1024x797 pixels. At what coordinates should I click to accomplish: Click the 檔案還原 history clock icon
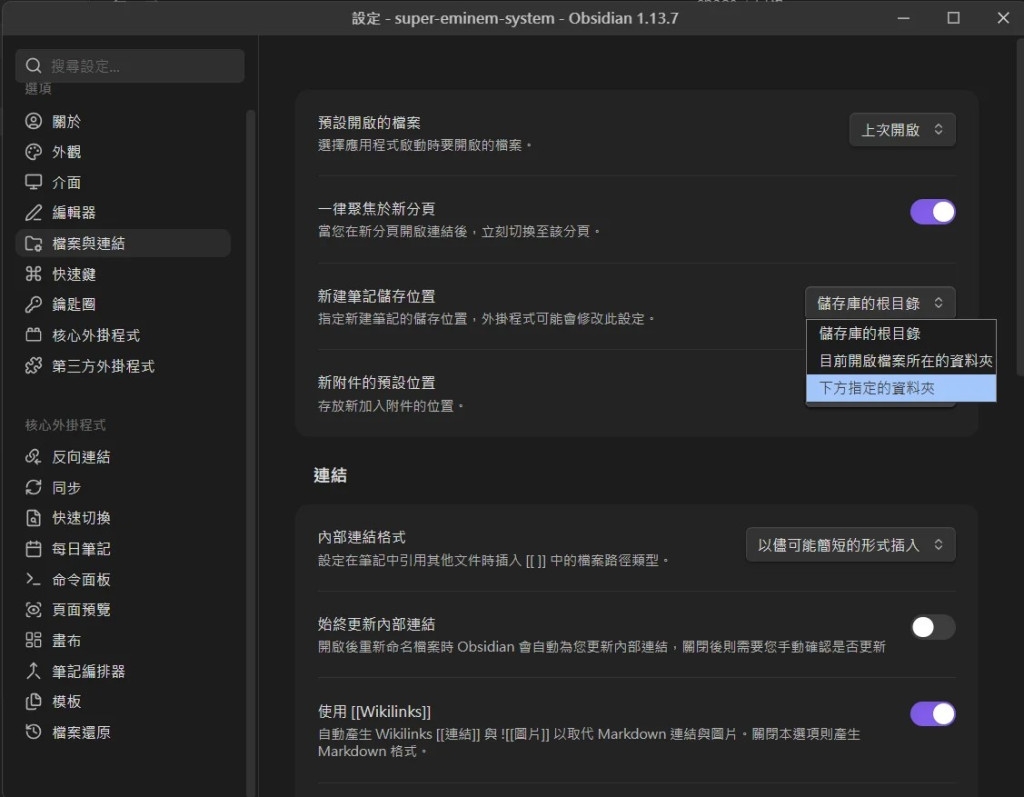pyautogui.click(x=33, y=732)
